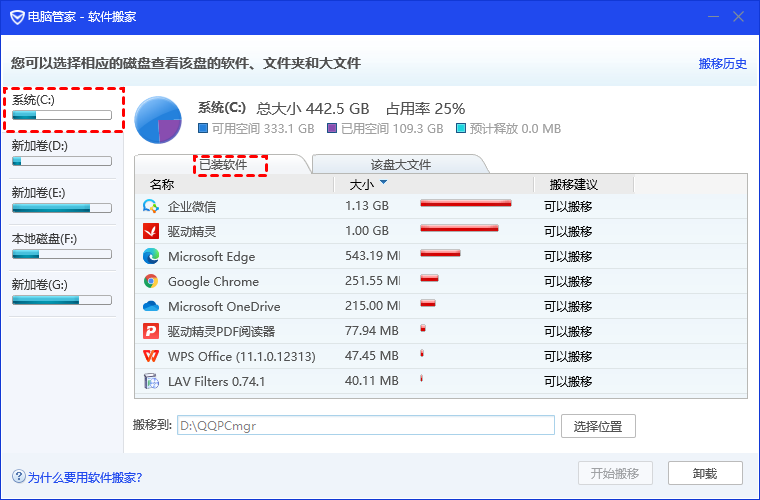This screenshot has height=500, width=760.
Task: Click the G drive usage bar
Action: tap(62, 300)
